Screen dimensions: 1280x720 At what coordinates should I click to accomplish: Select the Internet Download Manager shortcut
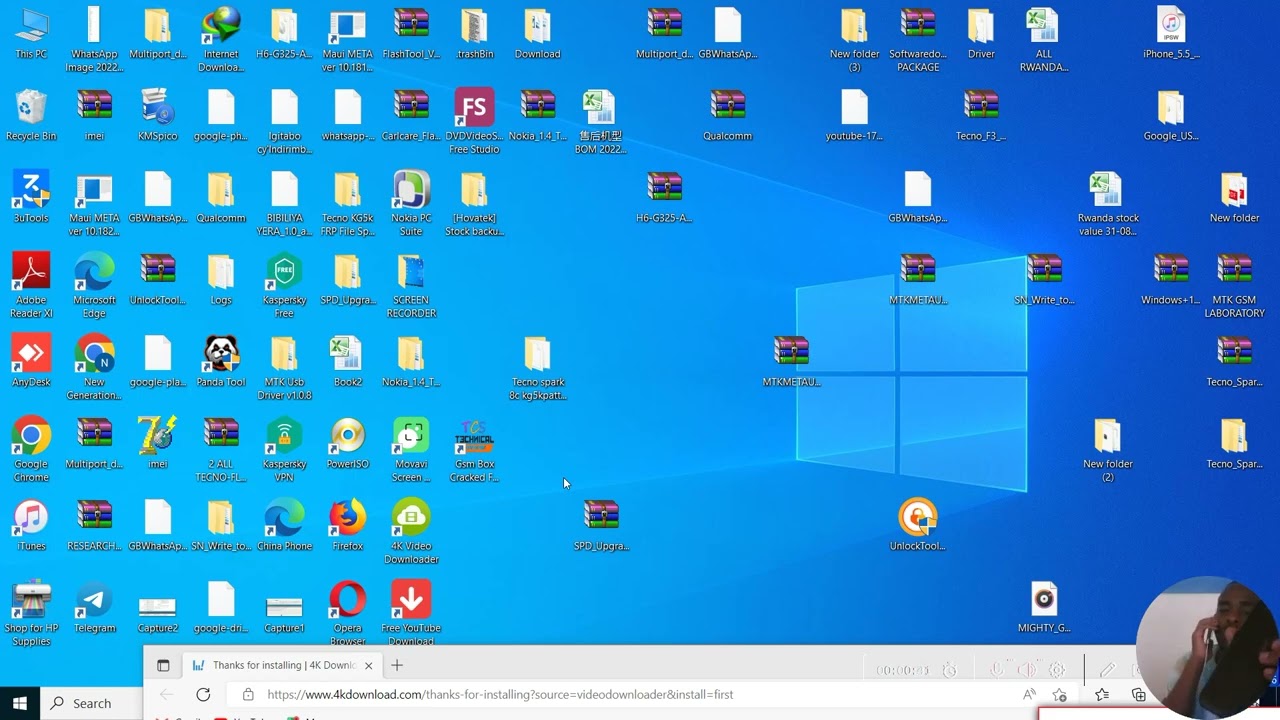coord(221,39)
